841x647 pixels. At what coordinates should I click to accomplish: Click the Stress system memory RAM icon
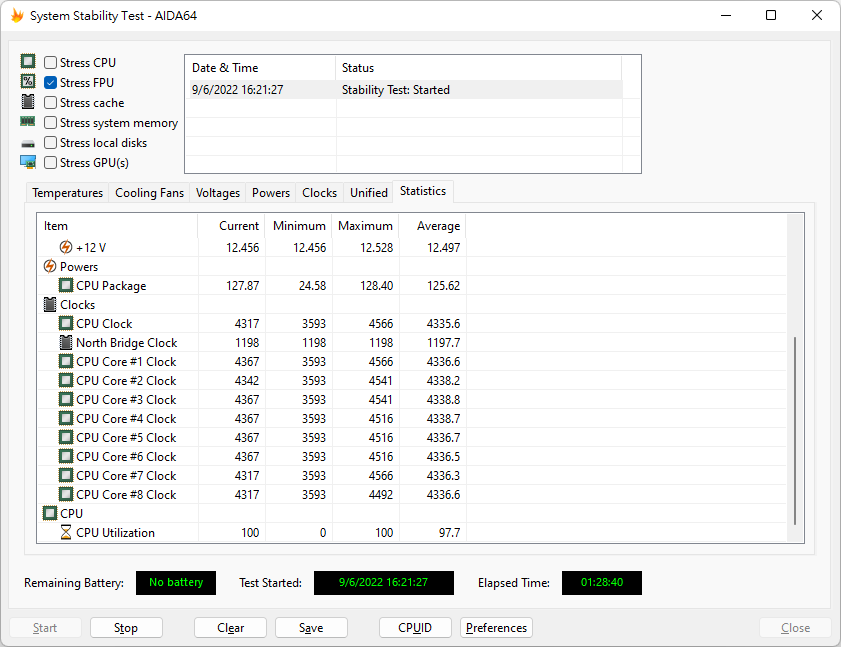point(28,122)
